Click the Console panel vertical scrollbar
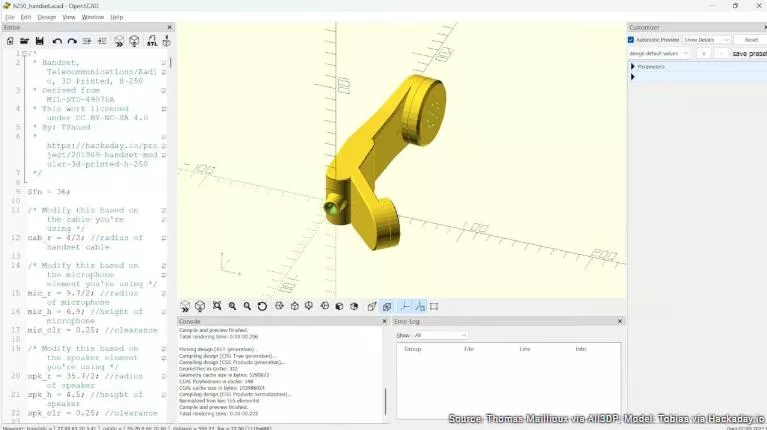Viewport: 767px width, 430px height. coord(385,400)
